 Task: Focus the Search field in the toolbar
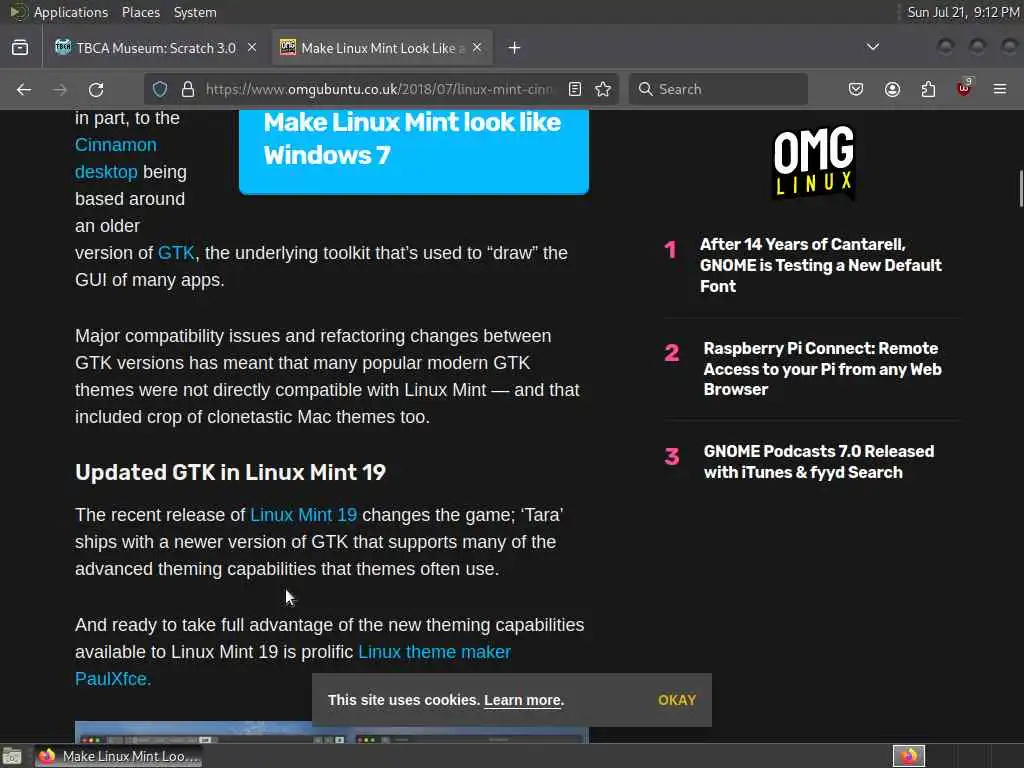pyautogui.click(x=718, y=89)
